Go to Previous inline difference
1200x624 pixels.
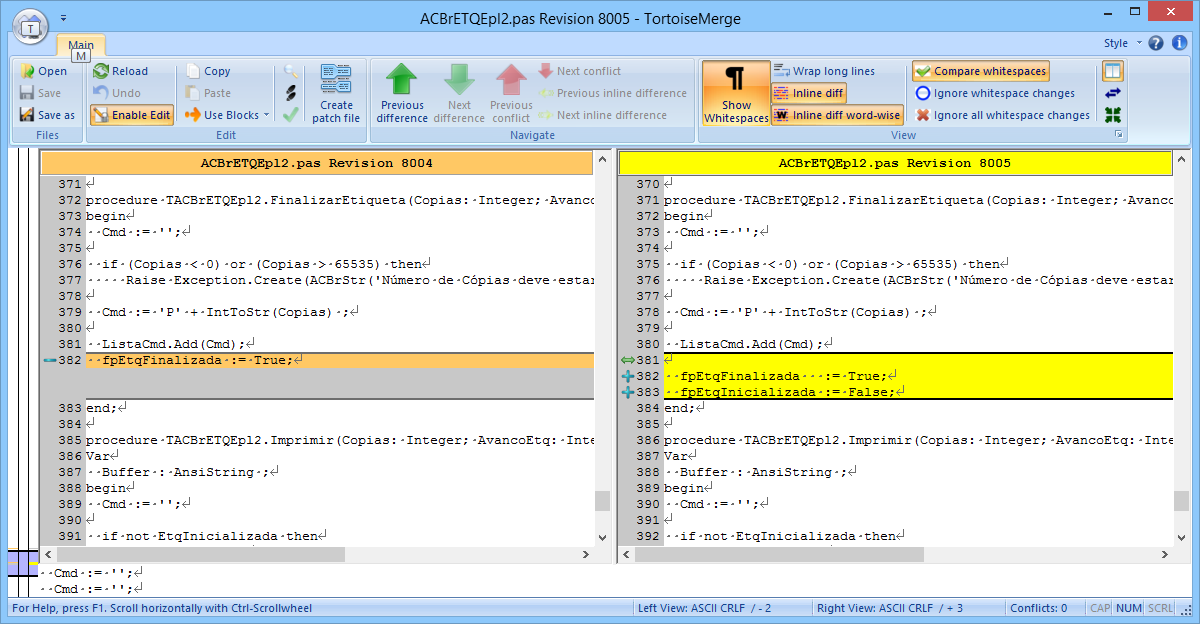click(613, 93)
